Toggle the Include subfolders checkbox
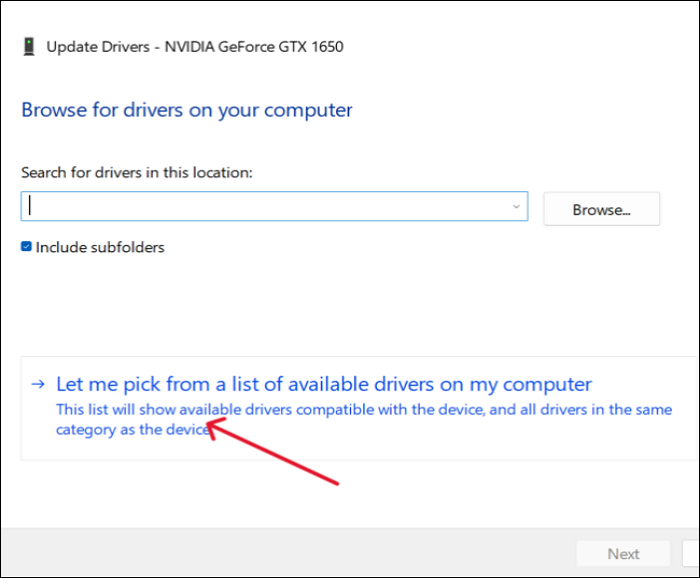The height and width of the screenshot is (578, 700). click(x=27, y=247)
